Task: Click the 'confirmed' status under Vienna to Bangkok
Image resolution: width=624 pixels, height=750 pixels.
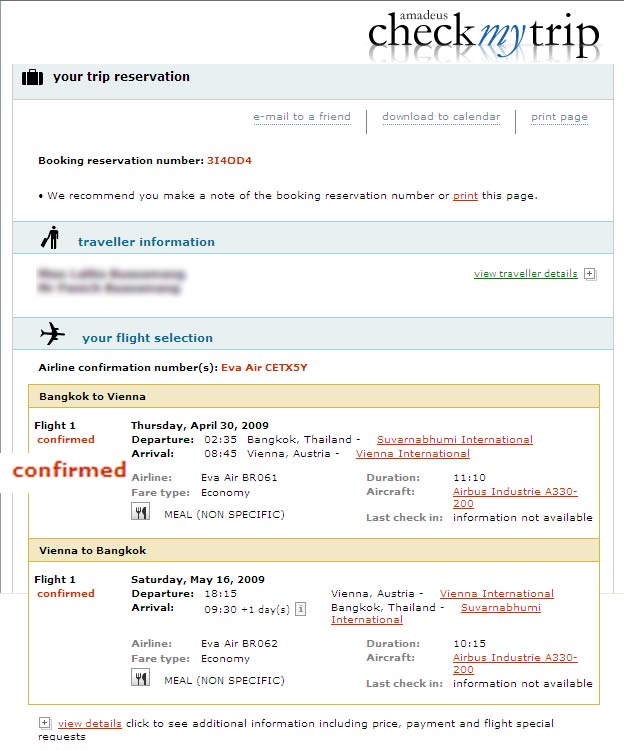Action: [66, 594]
